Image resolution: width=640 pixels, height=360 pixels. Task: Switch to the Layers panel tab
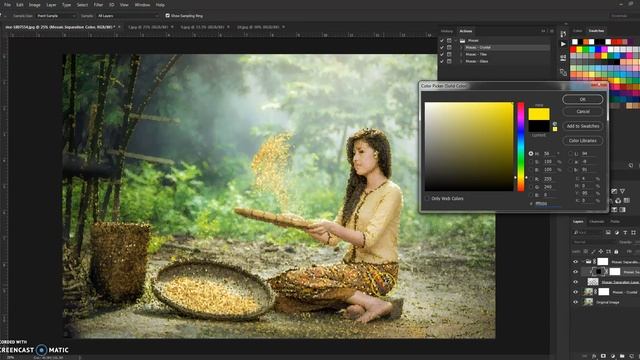(578, 222)
